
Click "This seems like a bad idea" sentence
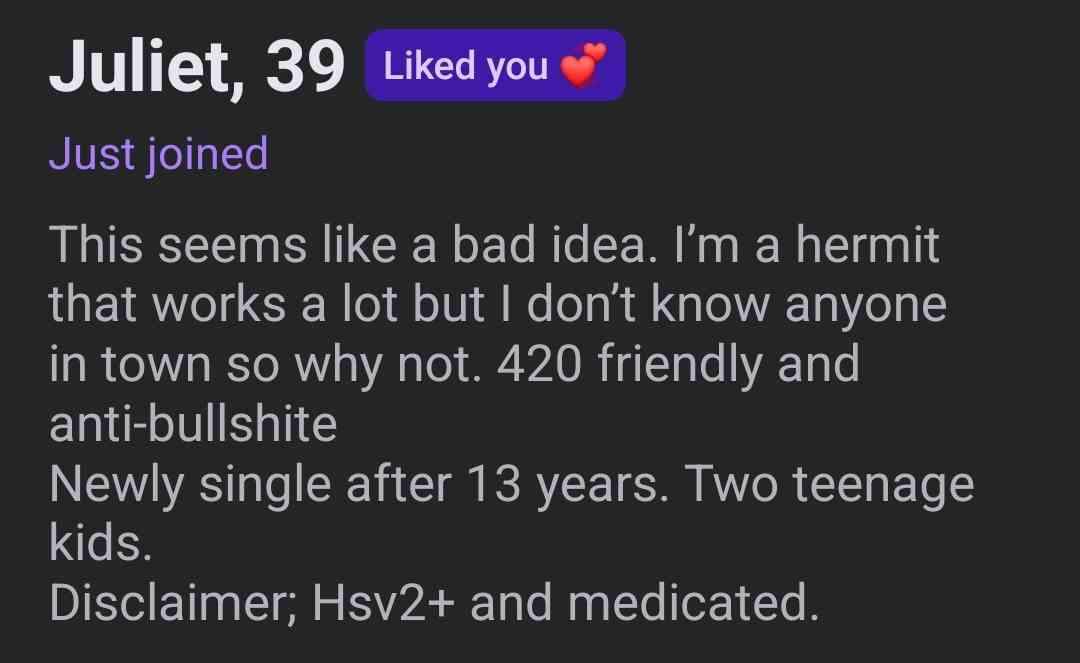click(x=349, y=244)
